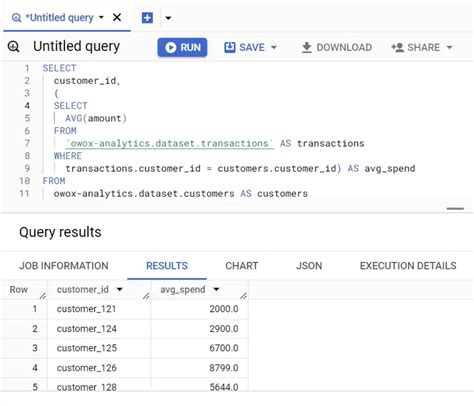Click the query icon beside the Untitled query title

(x=14, y=47)
